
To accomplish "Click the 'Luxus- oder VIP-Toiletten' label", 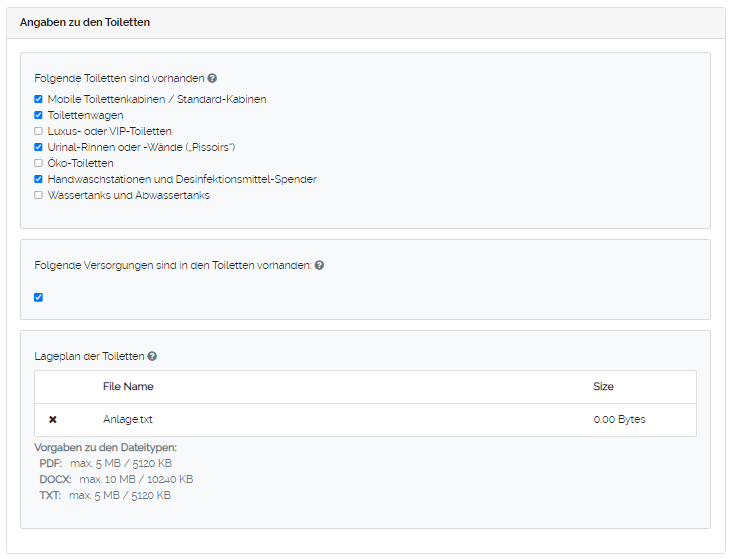I will click(x=109, y=131).
